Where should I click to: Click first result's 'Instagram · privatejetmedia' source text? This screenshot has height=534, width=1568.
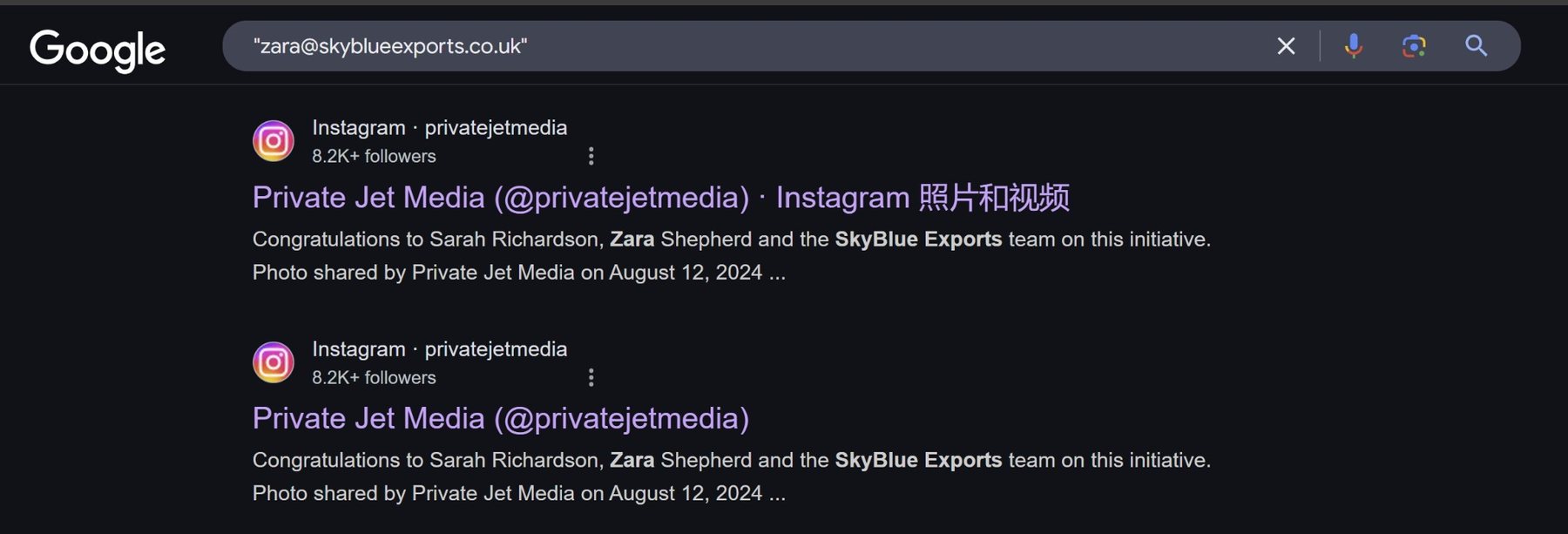tap(440, 127)
